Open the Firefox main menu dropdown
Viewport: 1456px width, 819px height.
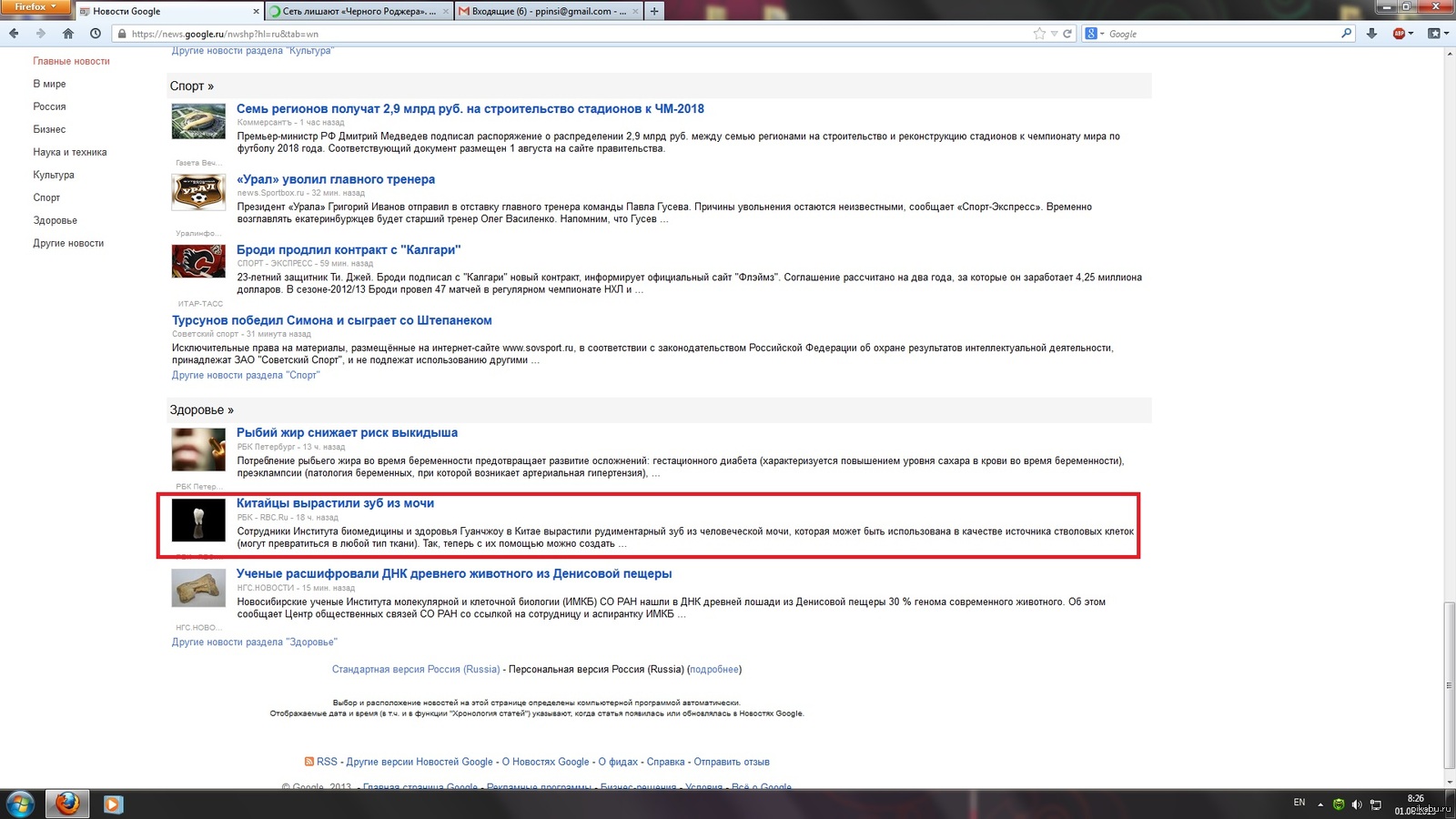35,7
